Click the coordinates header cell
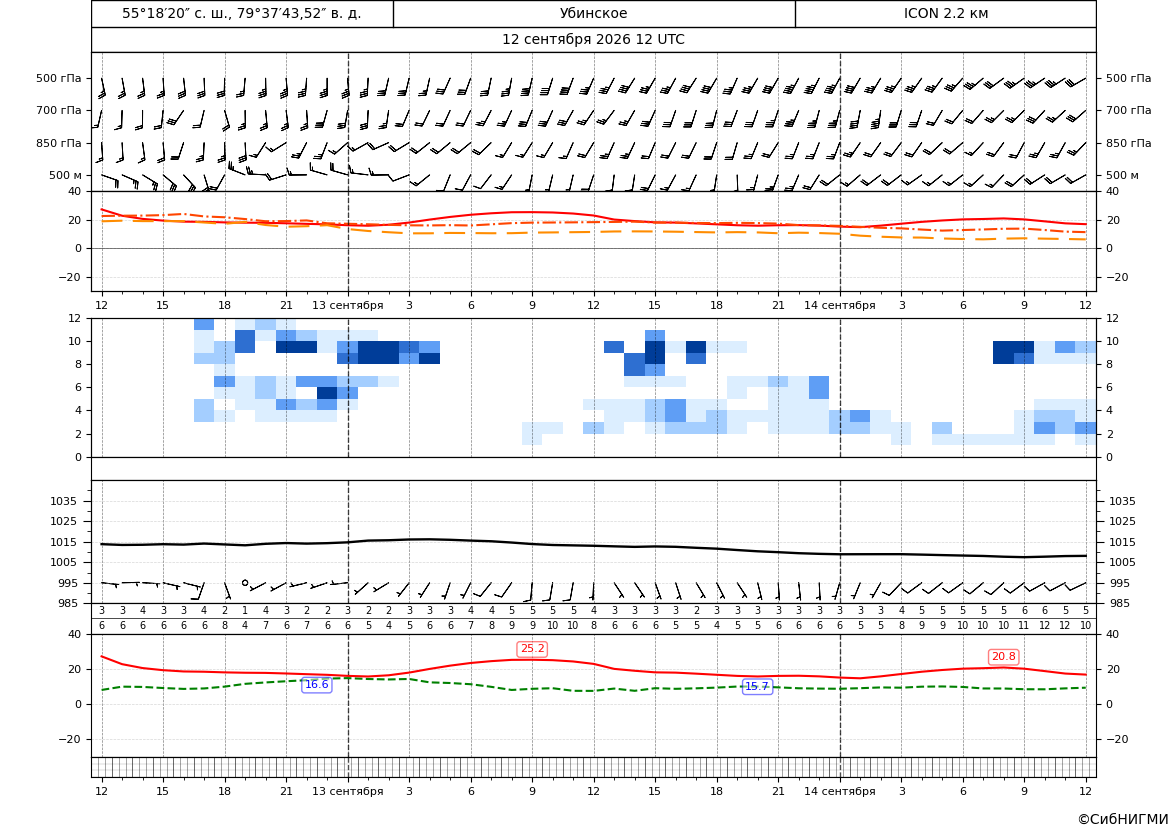 pos(242,13)
